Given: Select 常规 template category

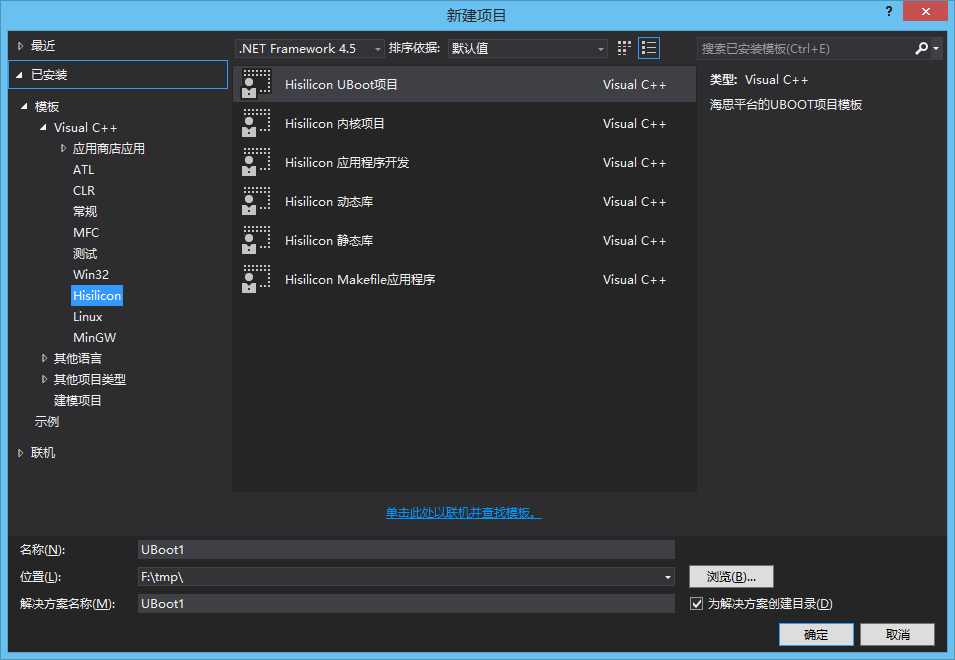Looking at the screenshot, I should pos(85,211).
